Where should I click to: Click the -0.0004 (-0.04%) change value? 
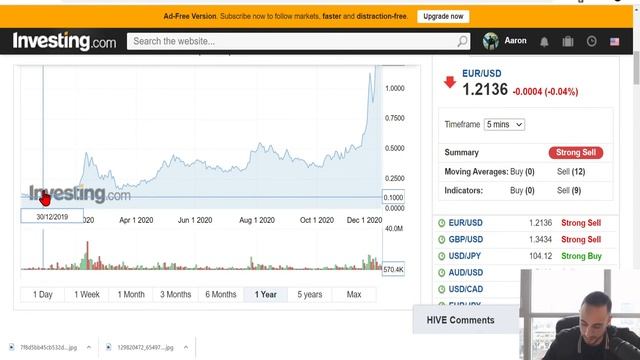point(545,92)
